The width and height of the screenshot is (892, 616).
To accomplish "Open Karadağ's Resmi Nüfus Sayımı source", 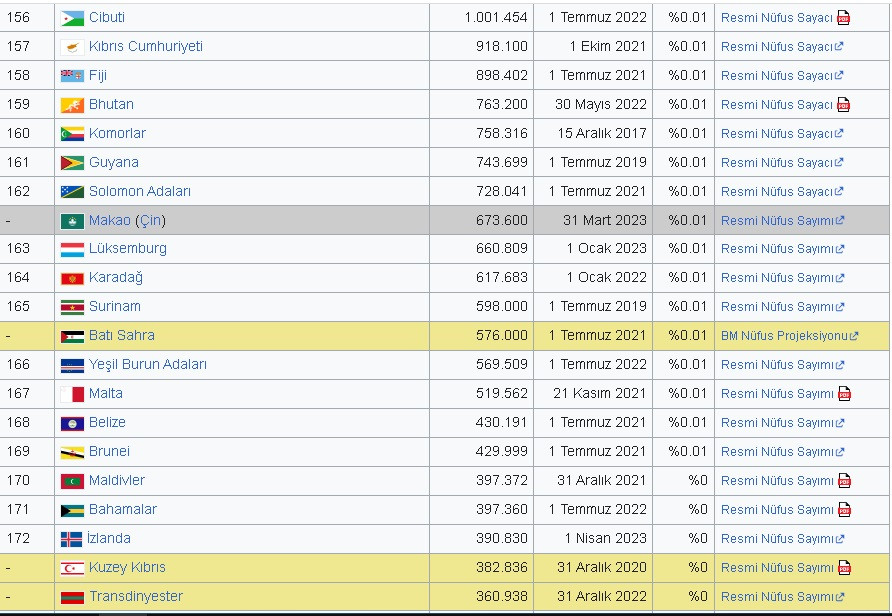I will 776,278.
